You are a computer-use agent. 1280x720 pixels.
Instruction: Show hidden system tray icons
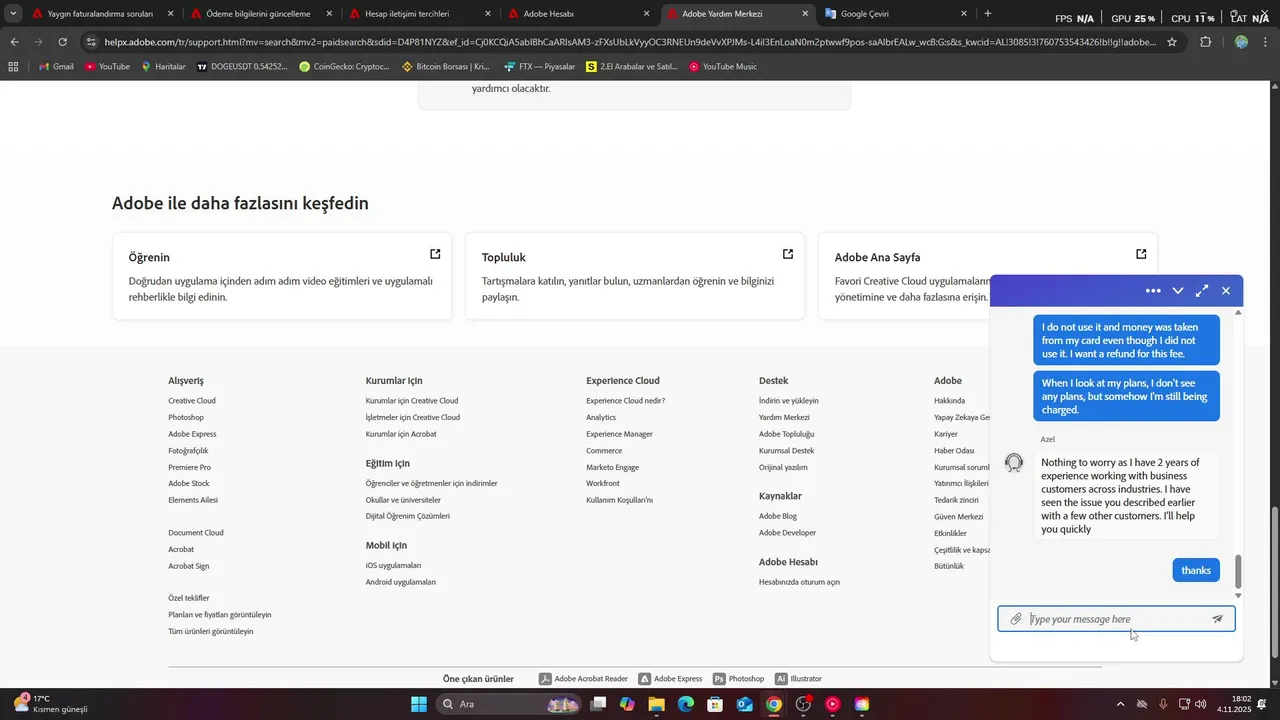point(1120,704)
